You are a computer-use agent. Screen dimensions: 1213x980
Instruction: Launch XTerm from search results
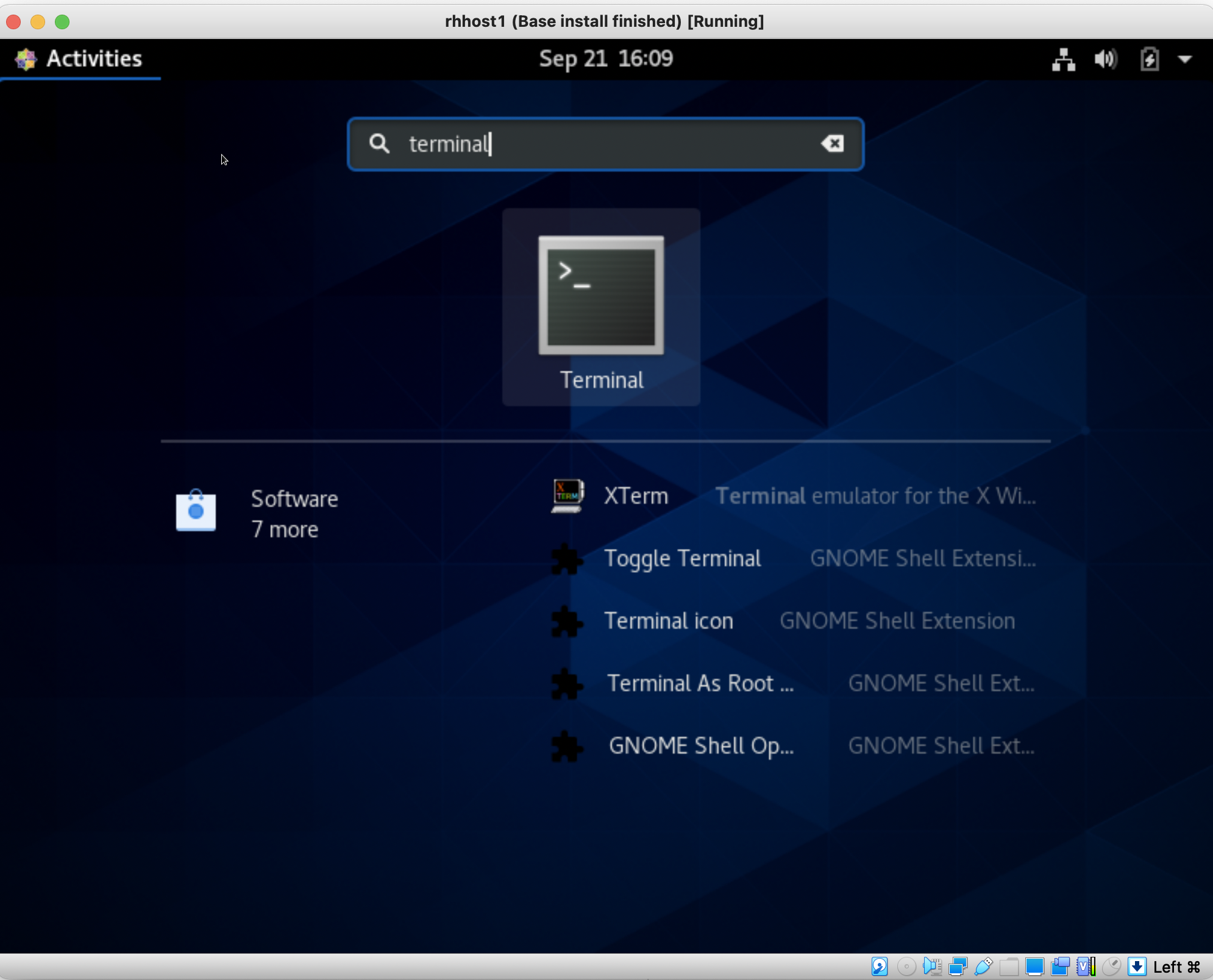point(792,496)
